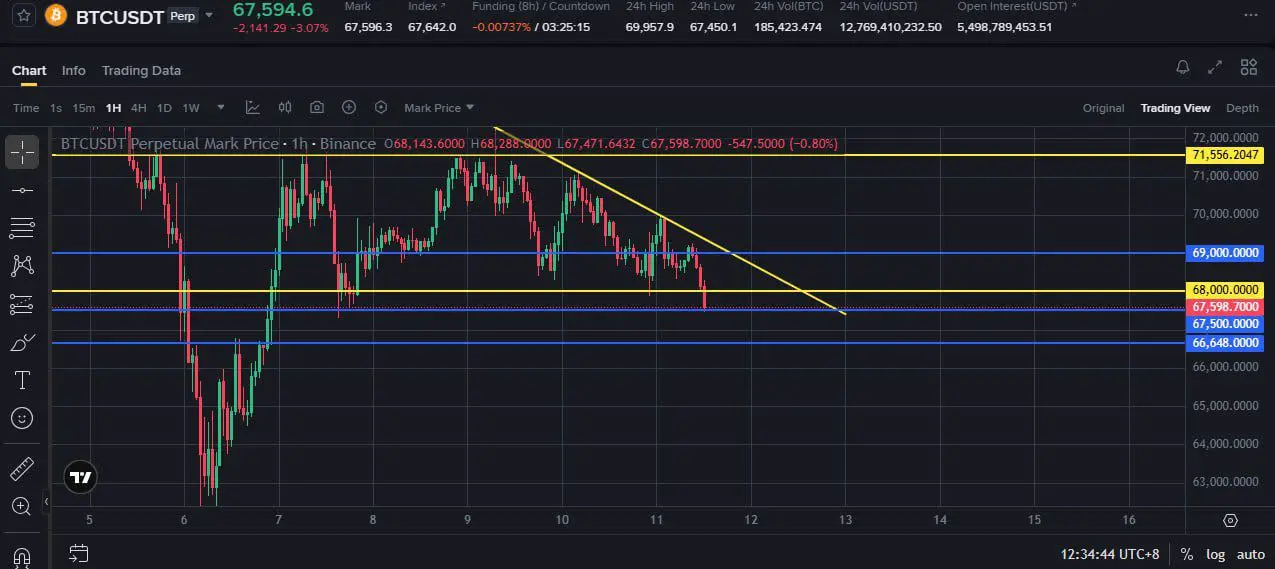The width and height of the screenshot is (1275, 569).
Task: Expand chart to fullscreen
Action: pos(1215,68)
